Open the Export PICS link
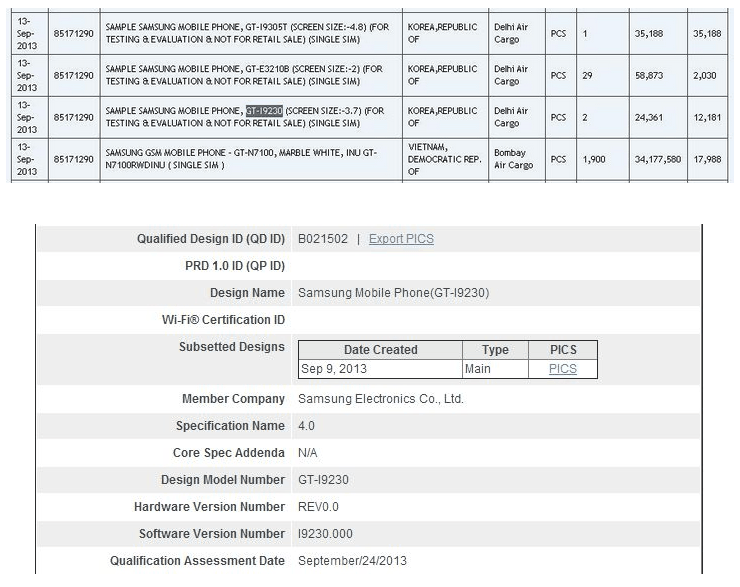 [x=401, y=239]
